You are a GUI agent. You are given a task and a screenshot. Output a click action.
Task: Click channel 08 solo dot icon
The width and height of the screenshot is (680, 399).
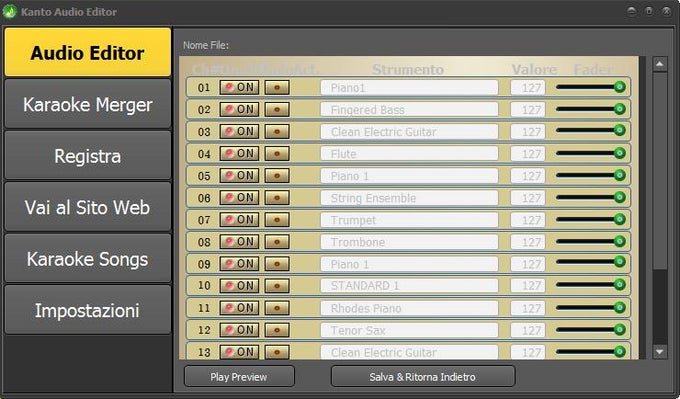click(x=277, y=242)
